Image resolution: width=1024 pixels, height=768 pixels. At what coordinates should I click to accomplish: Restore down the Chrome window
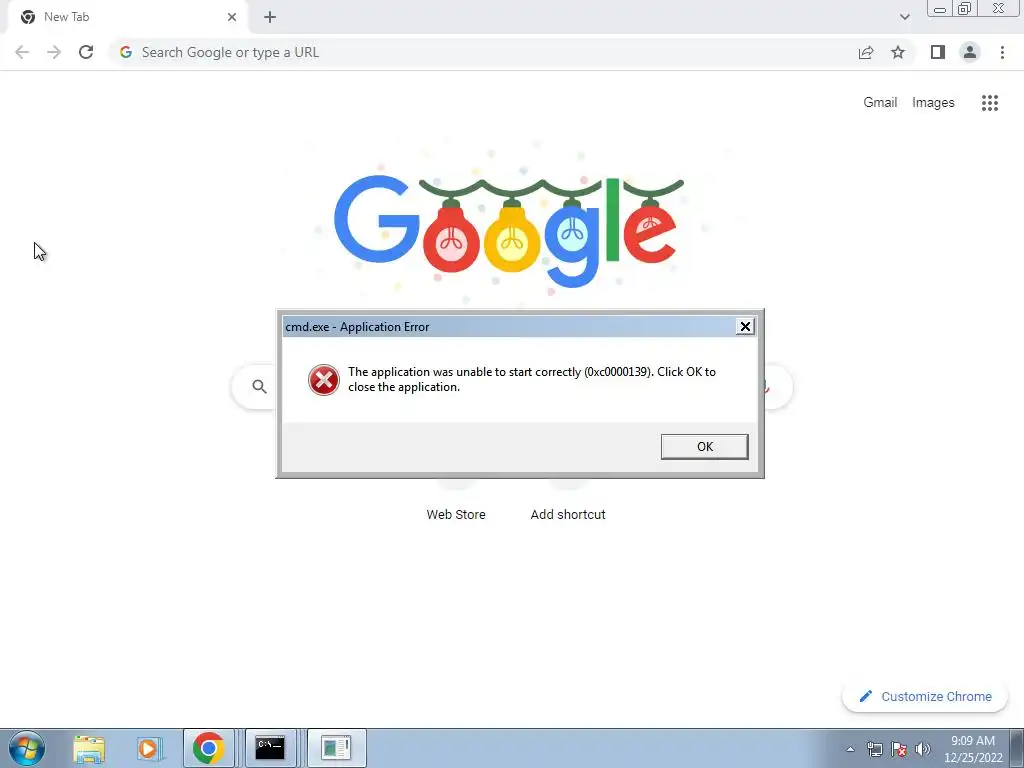click(x=965, y=9)
